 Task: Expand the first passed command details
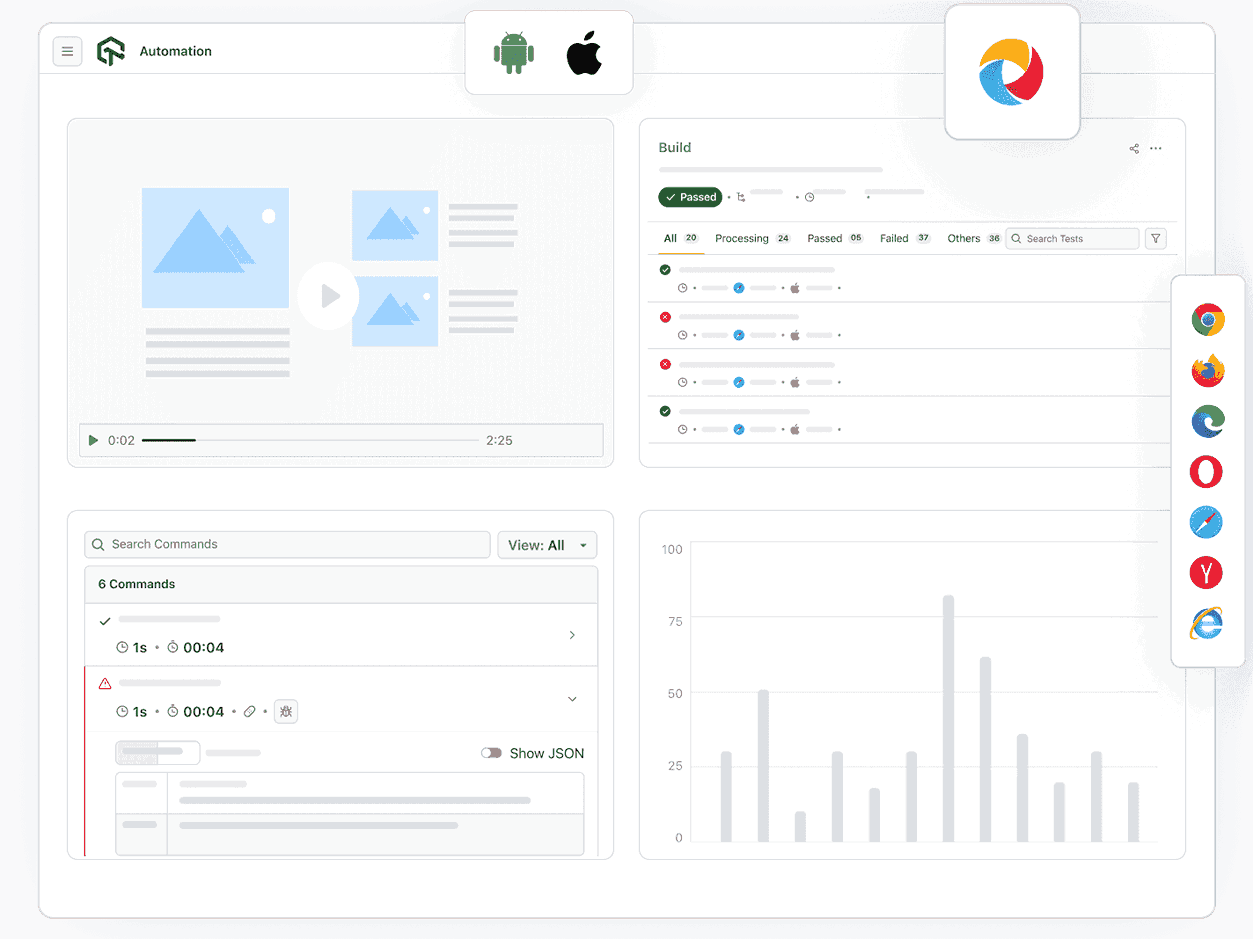click(572, 634)
